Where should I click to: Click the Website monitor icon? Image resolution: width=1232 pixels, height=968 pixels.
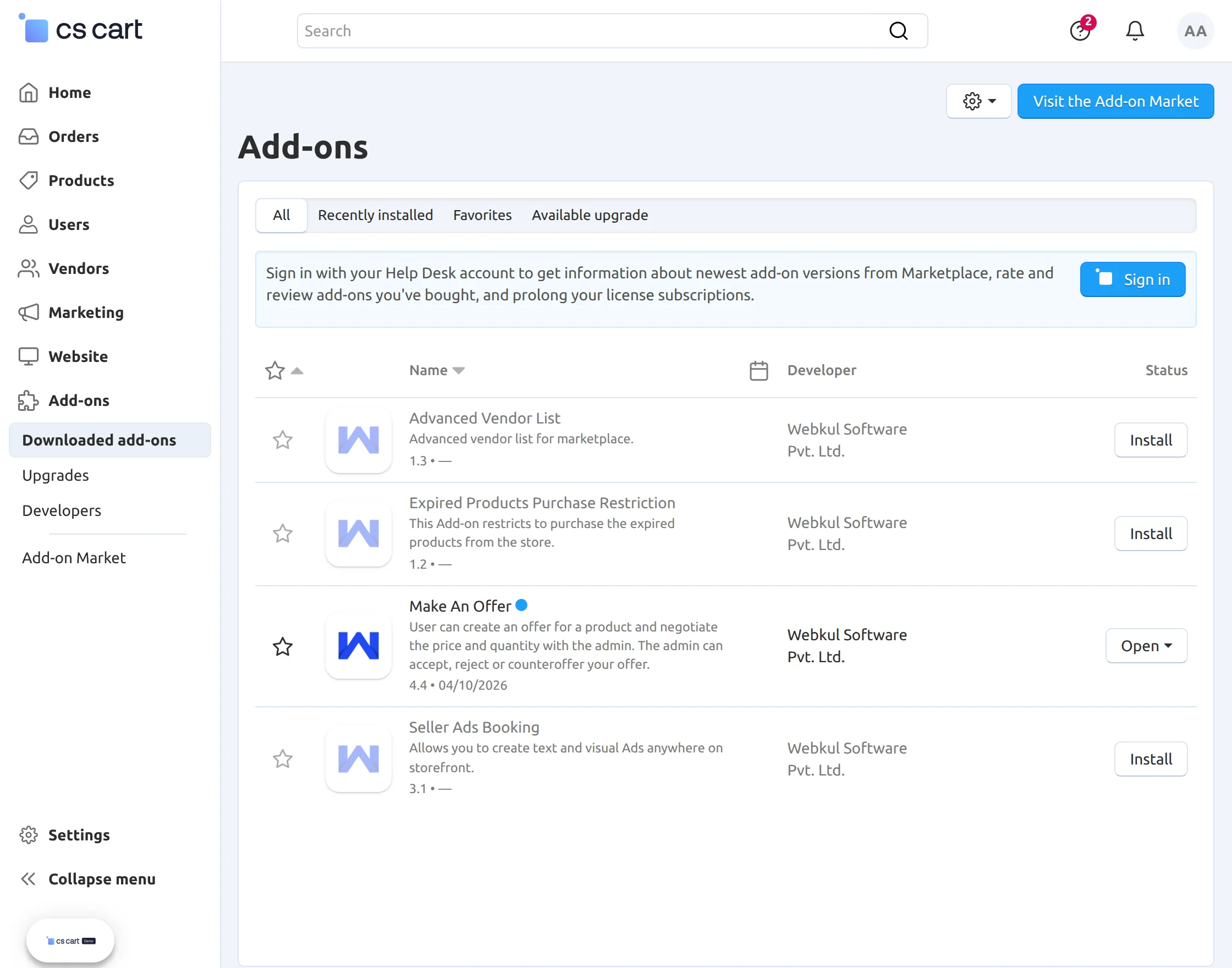click(29, 356)
